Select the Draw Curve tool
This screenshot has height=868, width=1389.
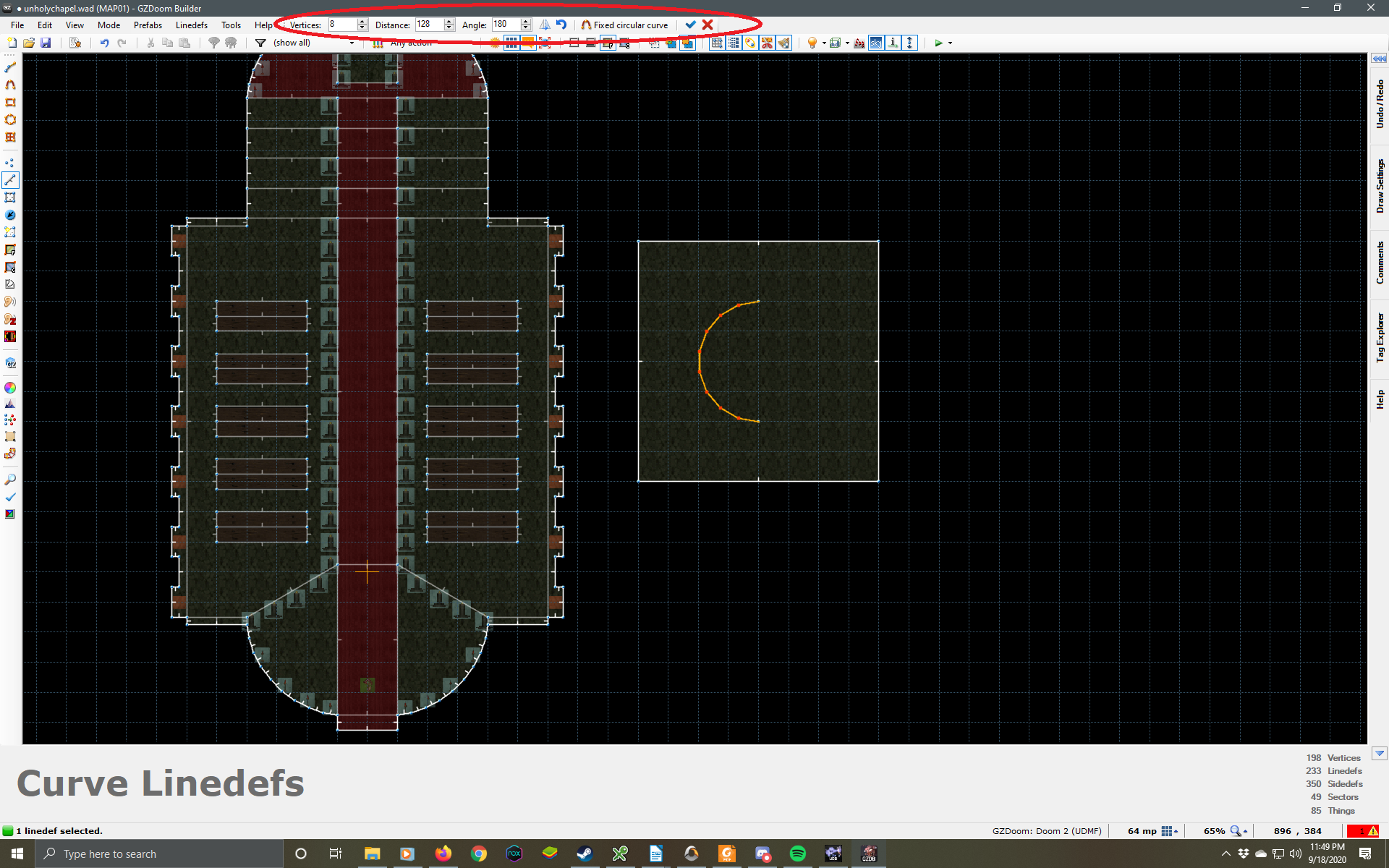coord(10,85)
